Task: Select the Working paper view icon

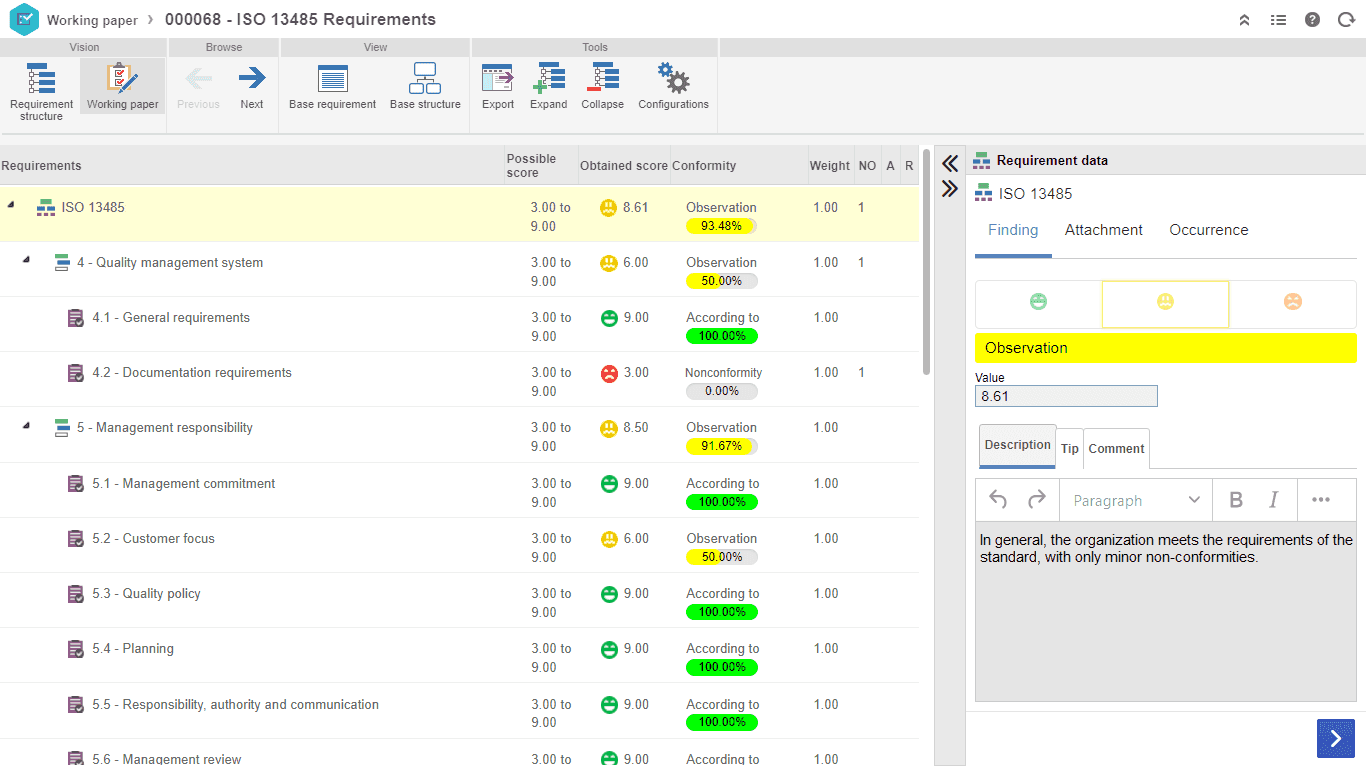Action: pyautogui.click(x=122, y=86)
